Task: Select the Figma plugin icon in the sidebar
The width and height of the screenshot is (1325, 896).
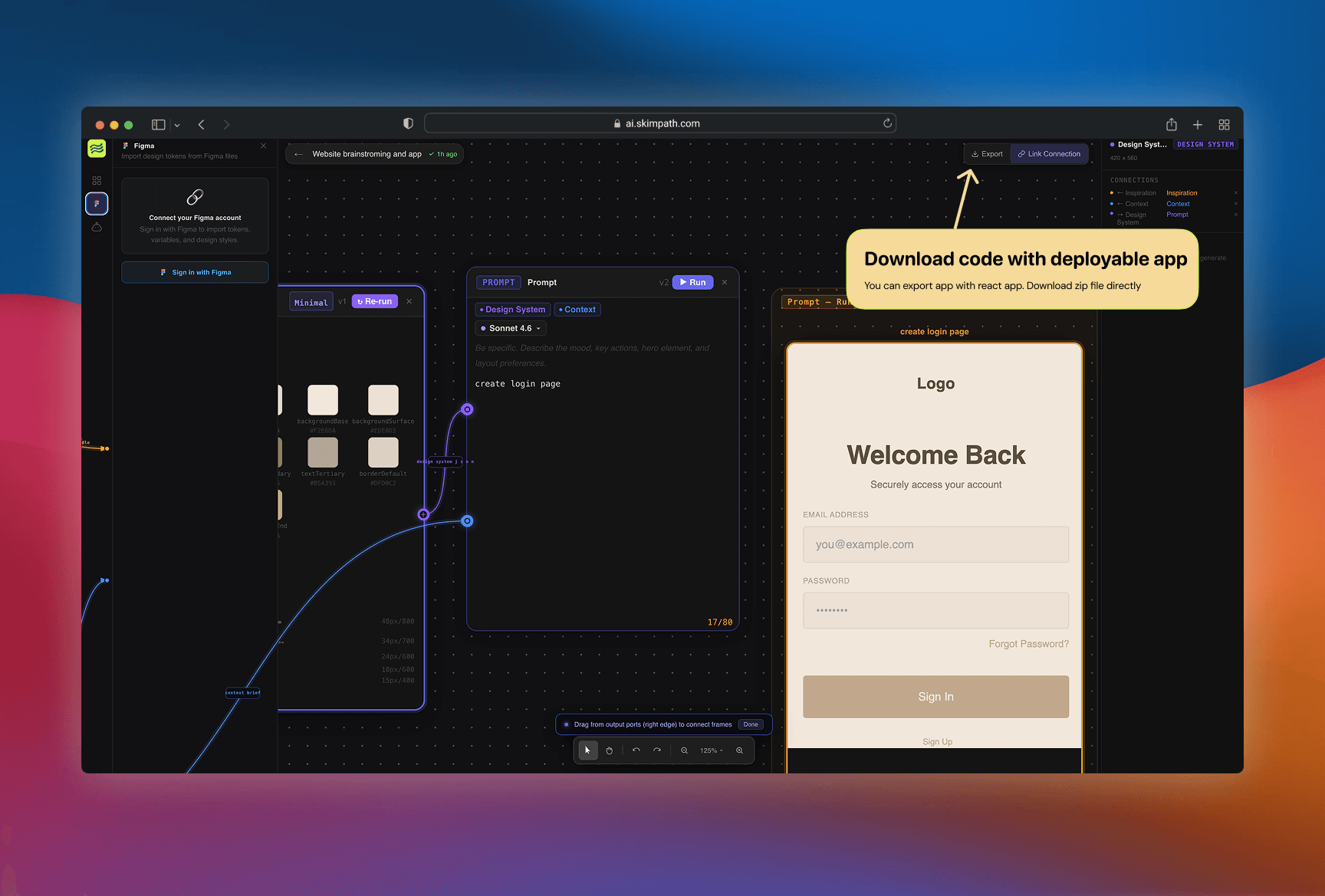Action: [x=97, y=203]
